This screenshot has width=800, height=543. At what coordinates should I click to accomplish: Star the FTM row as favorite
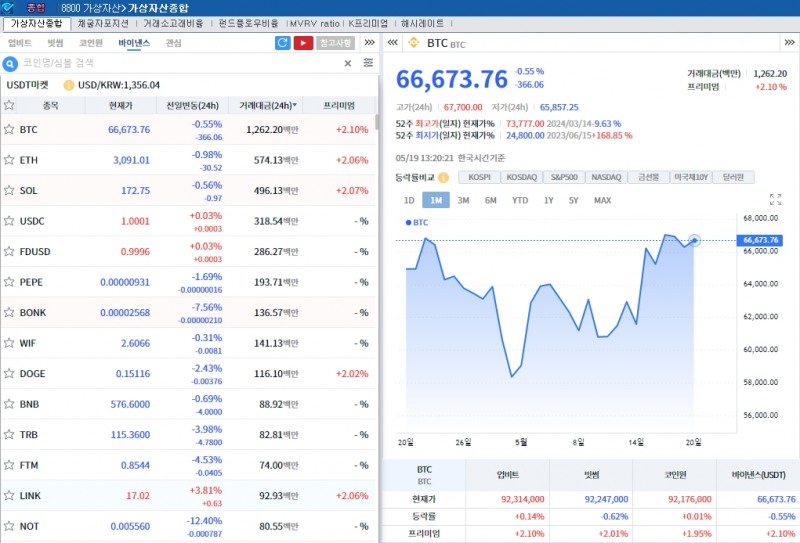click(x=9, y=465)
